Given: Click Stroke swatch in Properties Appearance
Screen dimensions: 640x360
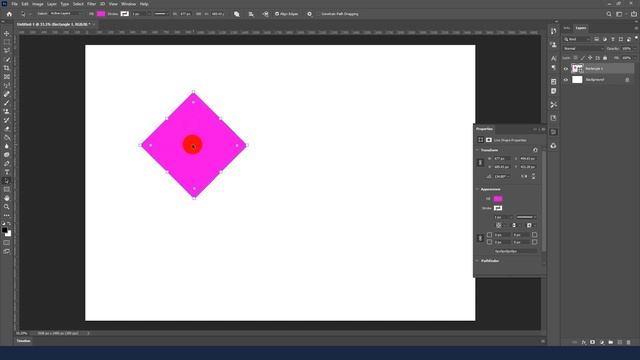Looking at the screenshot, I should (x=498, y=208).
